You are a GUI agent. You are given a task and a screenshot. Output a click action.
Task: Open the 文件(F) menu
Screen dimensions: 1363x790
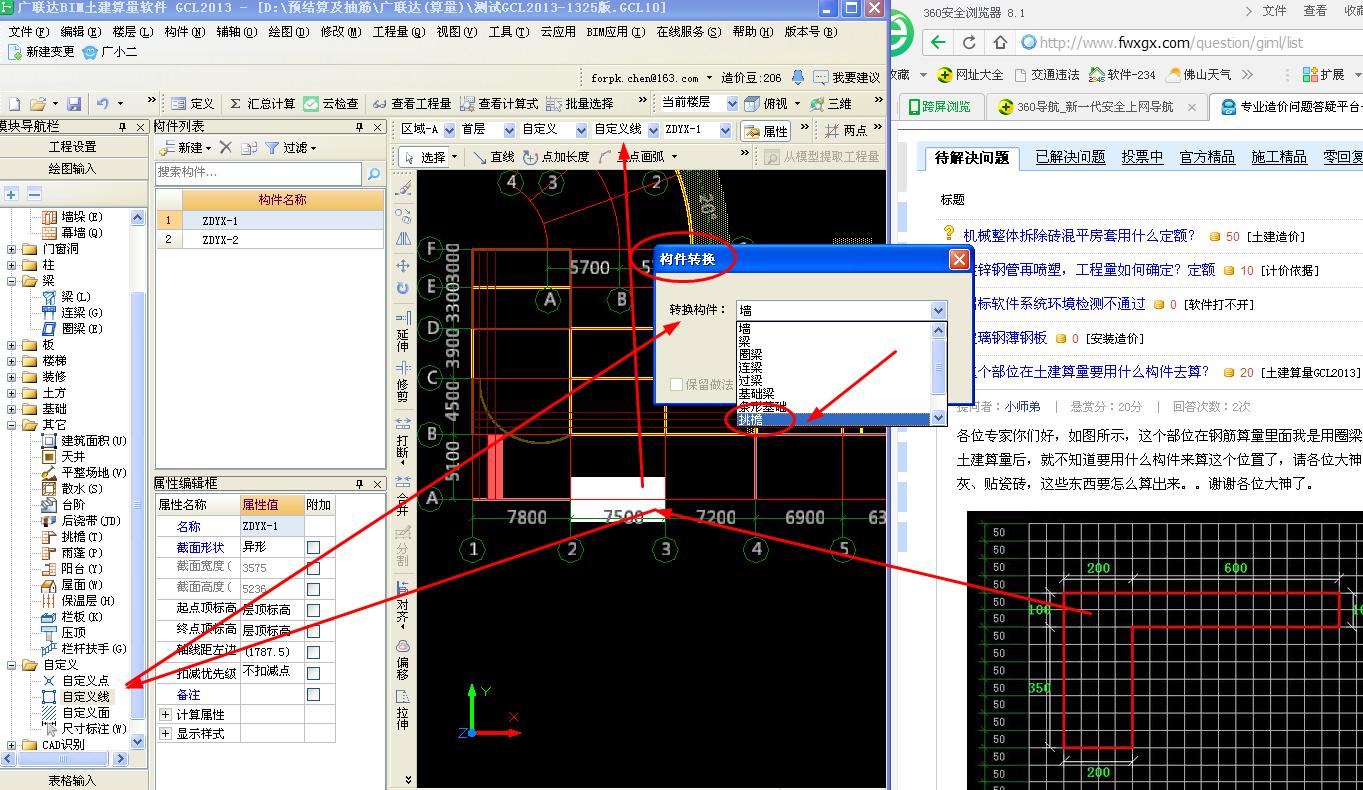point(28,32)
